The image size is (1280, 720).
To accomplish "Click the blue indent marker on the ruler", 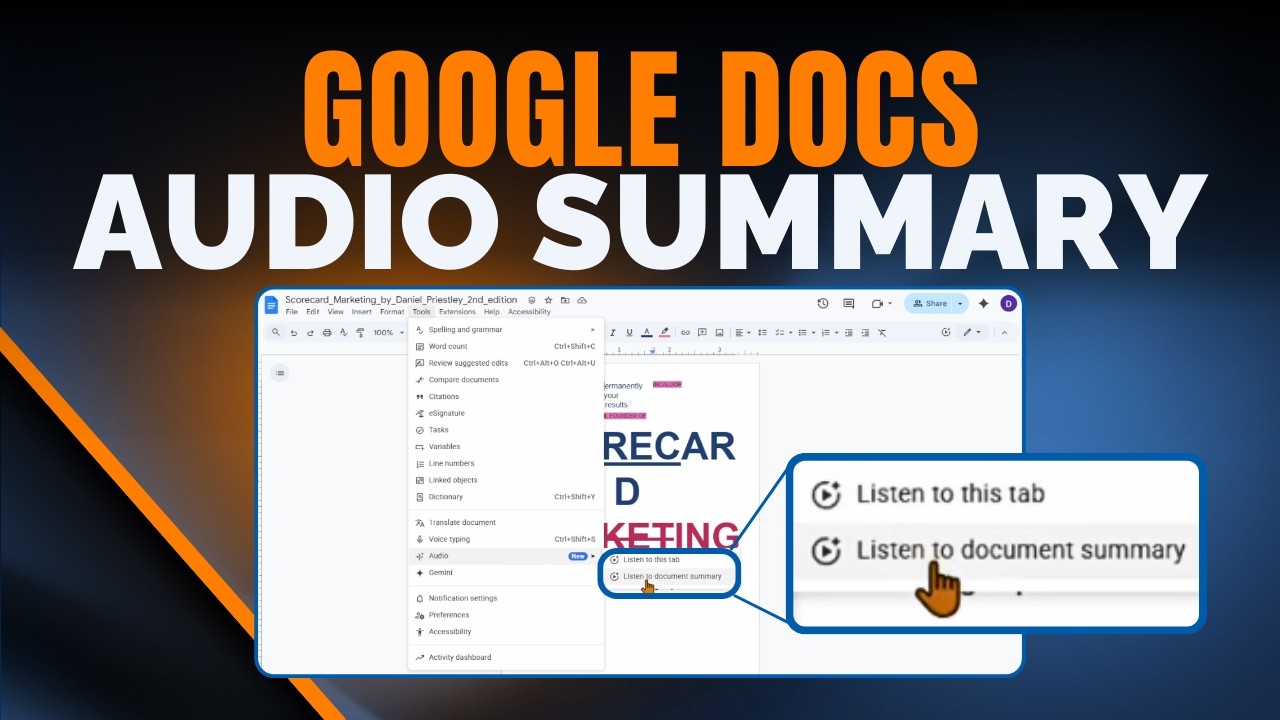I will tap(653, 351).
